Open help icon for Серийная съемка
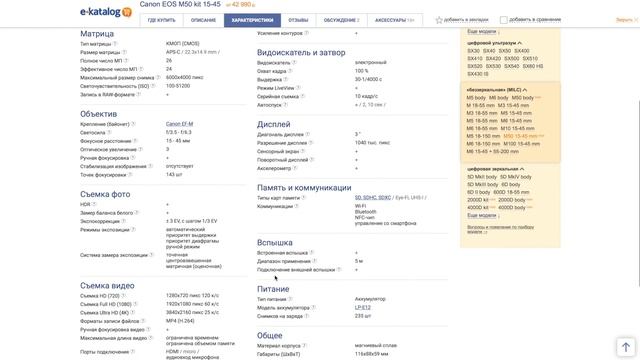Image resolution: width=640 pixels, height=360 pixels. tap(303, 96)
